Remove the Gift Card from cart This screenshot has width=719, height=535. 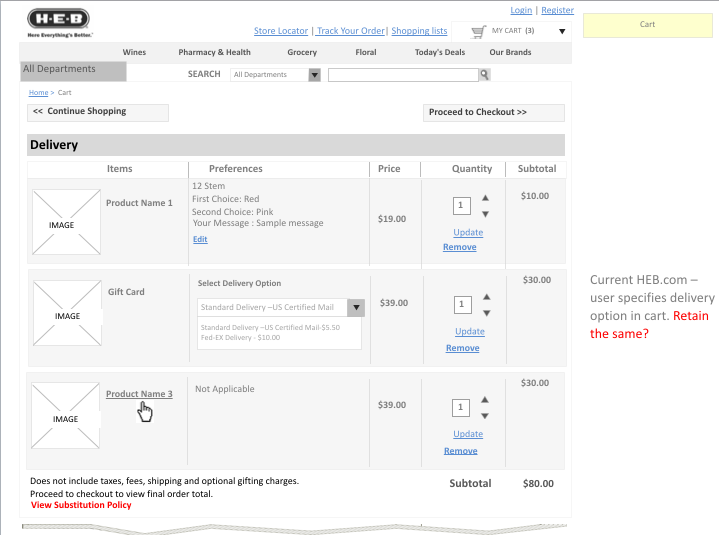point(463,348)
